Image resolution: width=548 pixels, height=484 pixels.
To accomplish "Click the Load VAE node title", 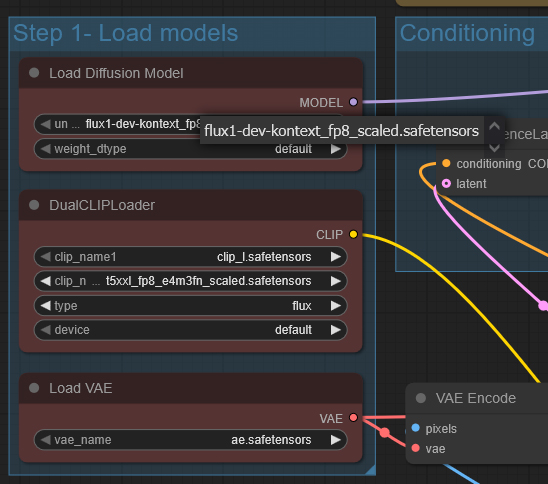I will pos(81,388).
